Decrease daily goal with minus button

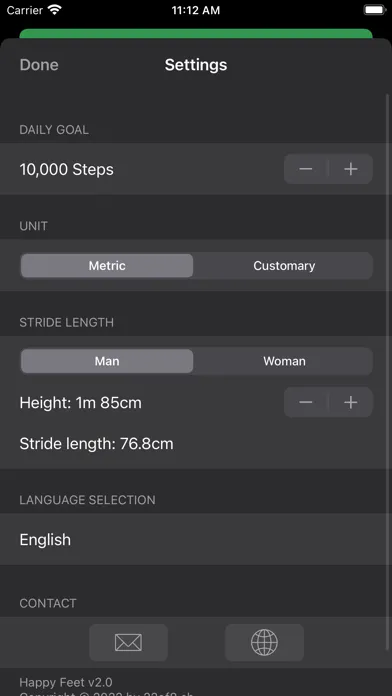point(306,169)
